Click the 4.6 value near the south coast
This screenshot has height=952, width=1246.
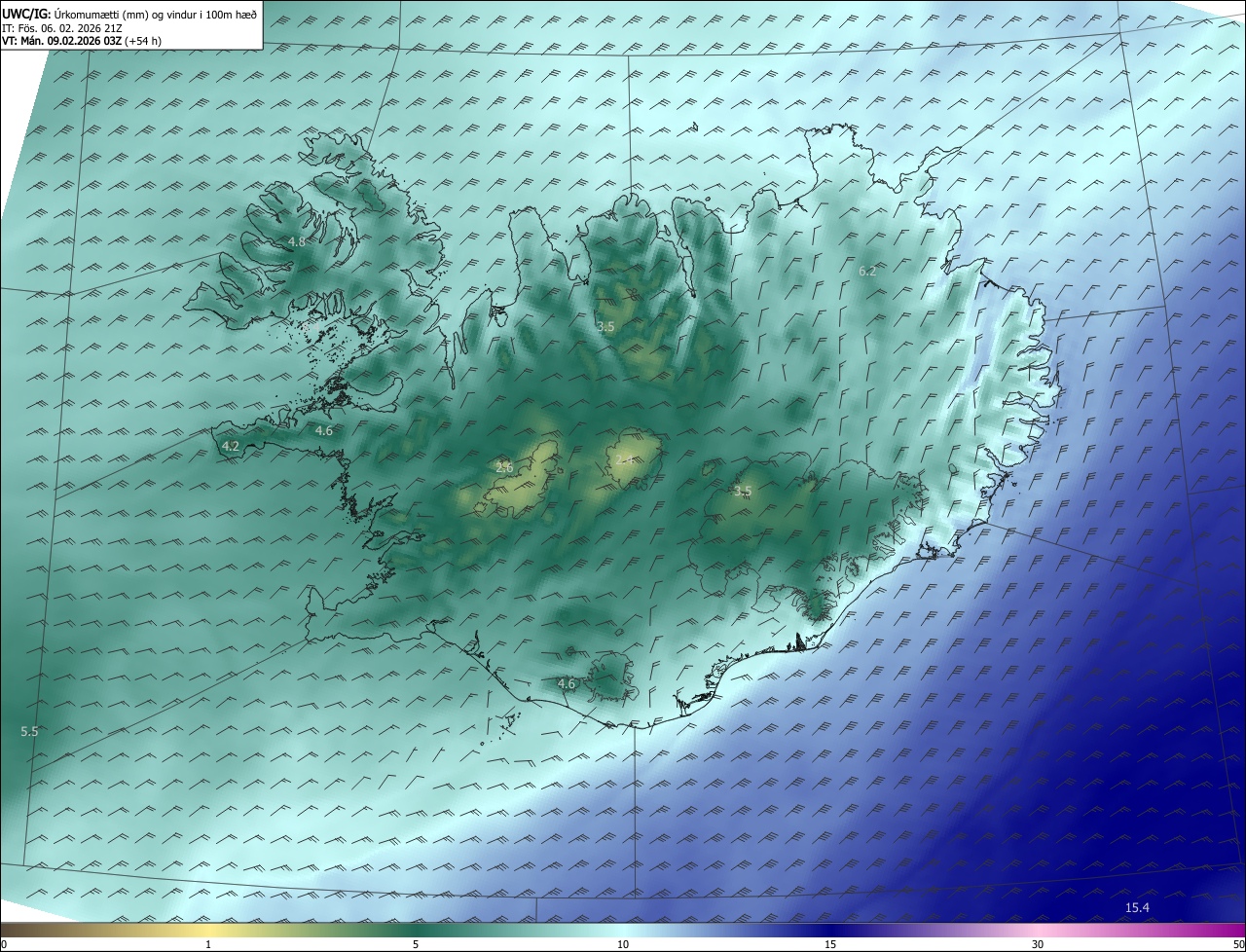coord(567,684)
